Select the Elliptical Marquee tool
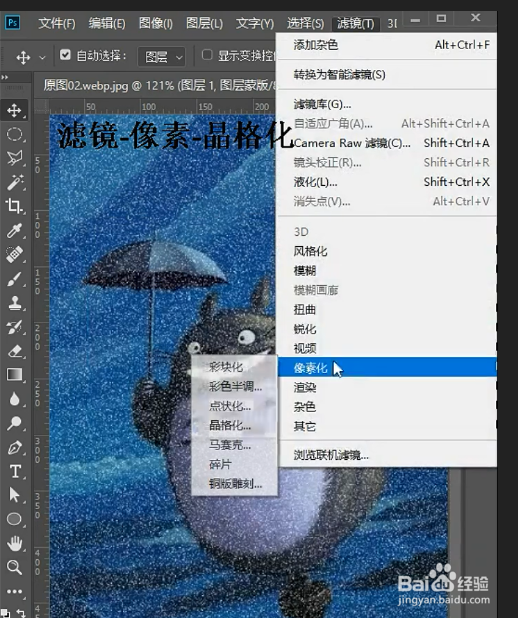The height and width of the screenshot is (618, 518). tap(15, 134)
